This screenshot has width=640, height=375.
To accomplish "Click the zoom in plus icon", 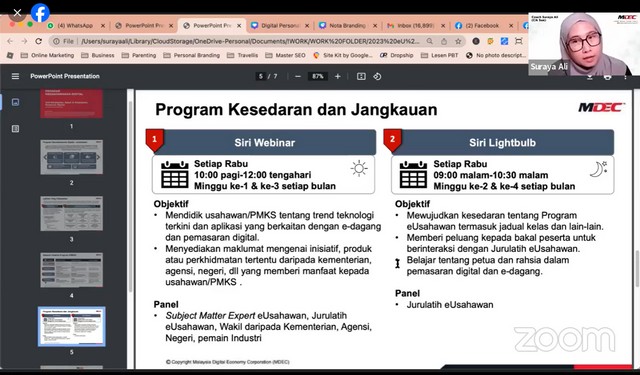I will click(338, 76).
